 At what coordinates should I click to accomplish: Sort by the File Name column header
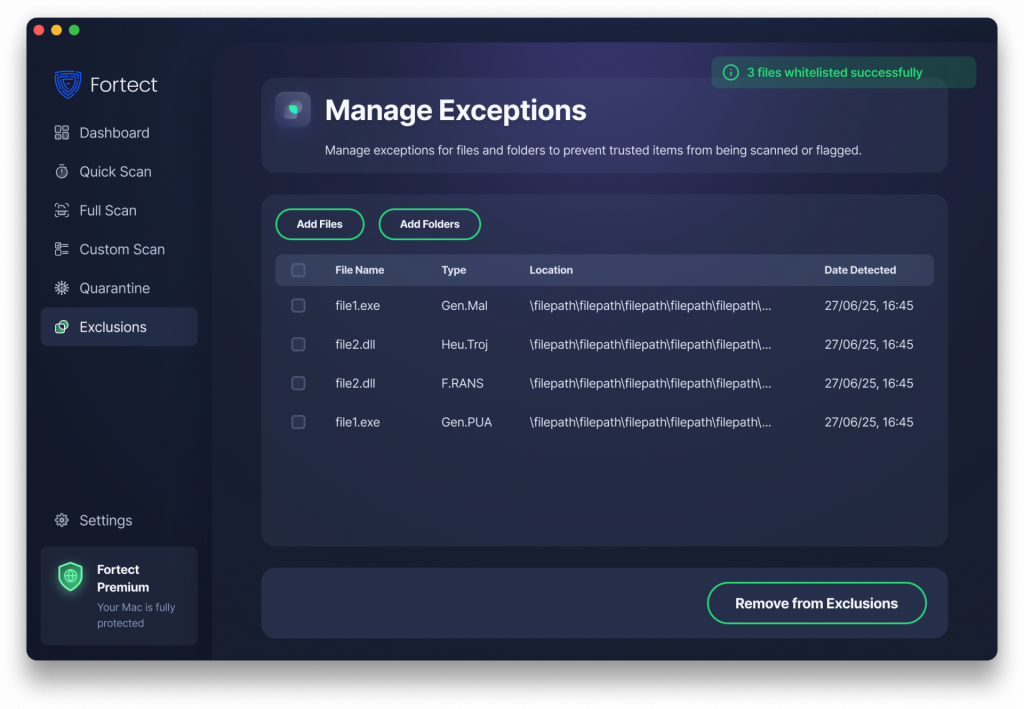[360, 270]
